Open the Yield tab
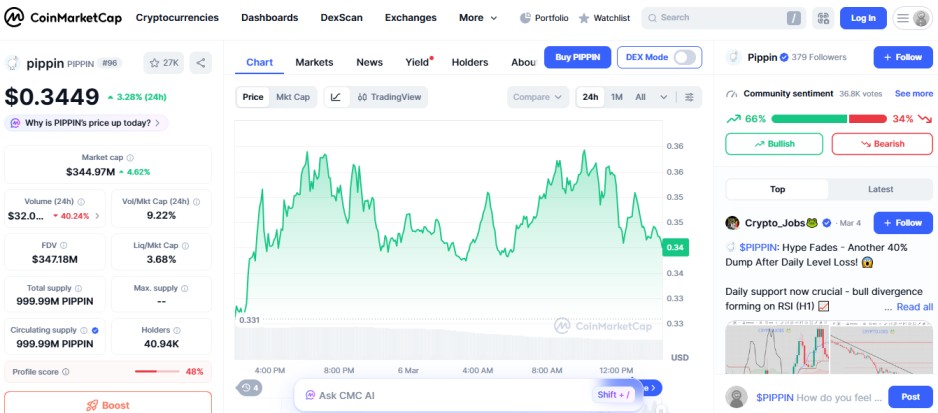 pyautogui.click(x=418, y=62)
